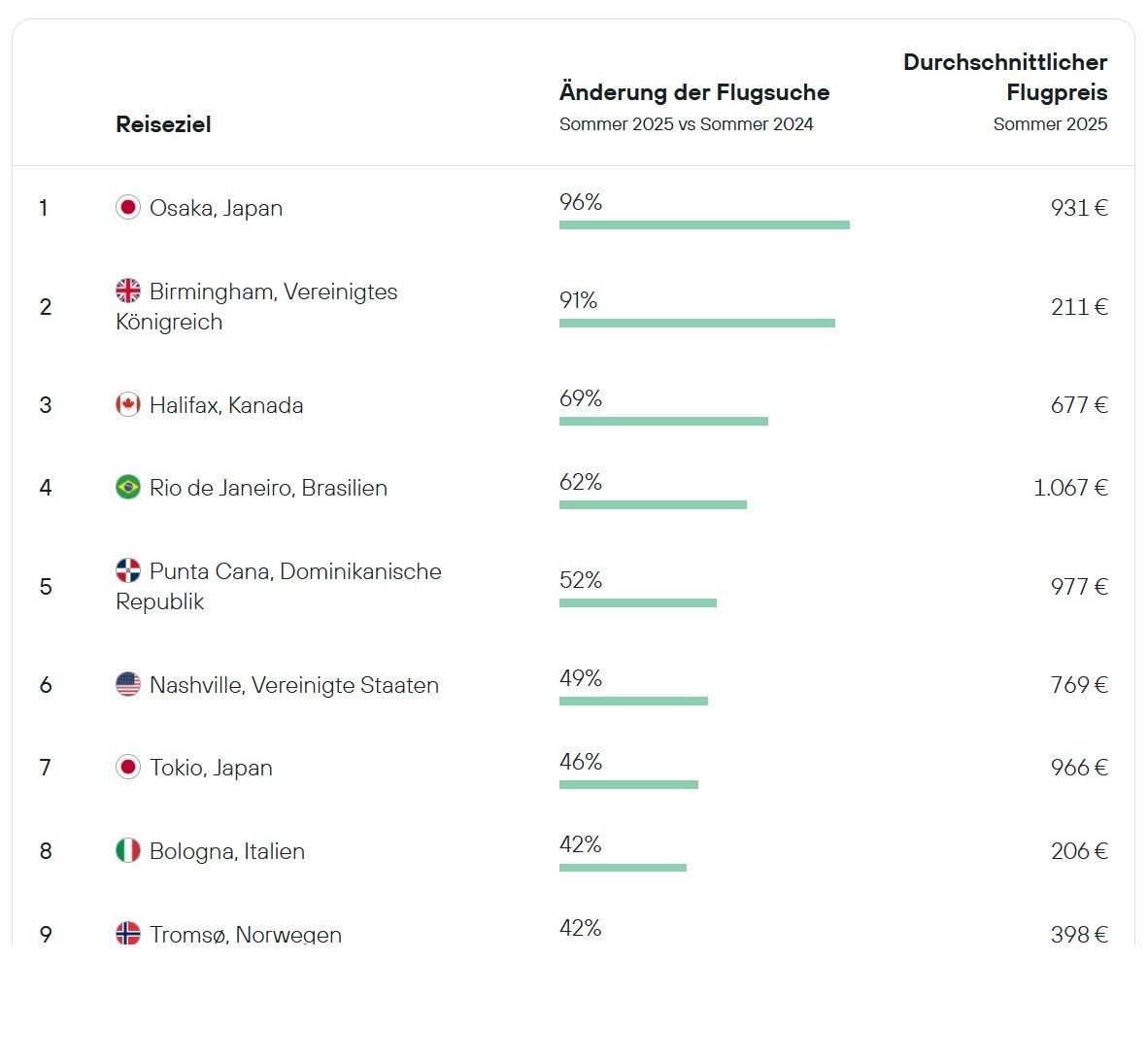
Task: Click the Durchschnittlicher Flugpreis column header
Action: tap(1005, 78)
